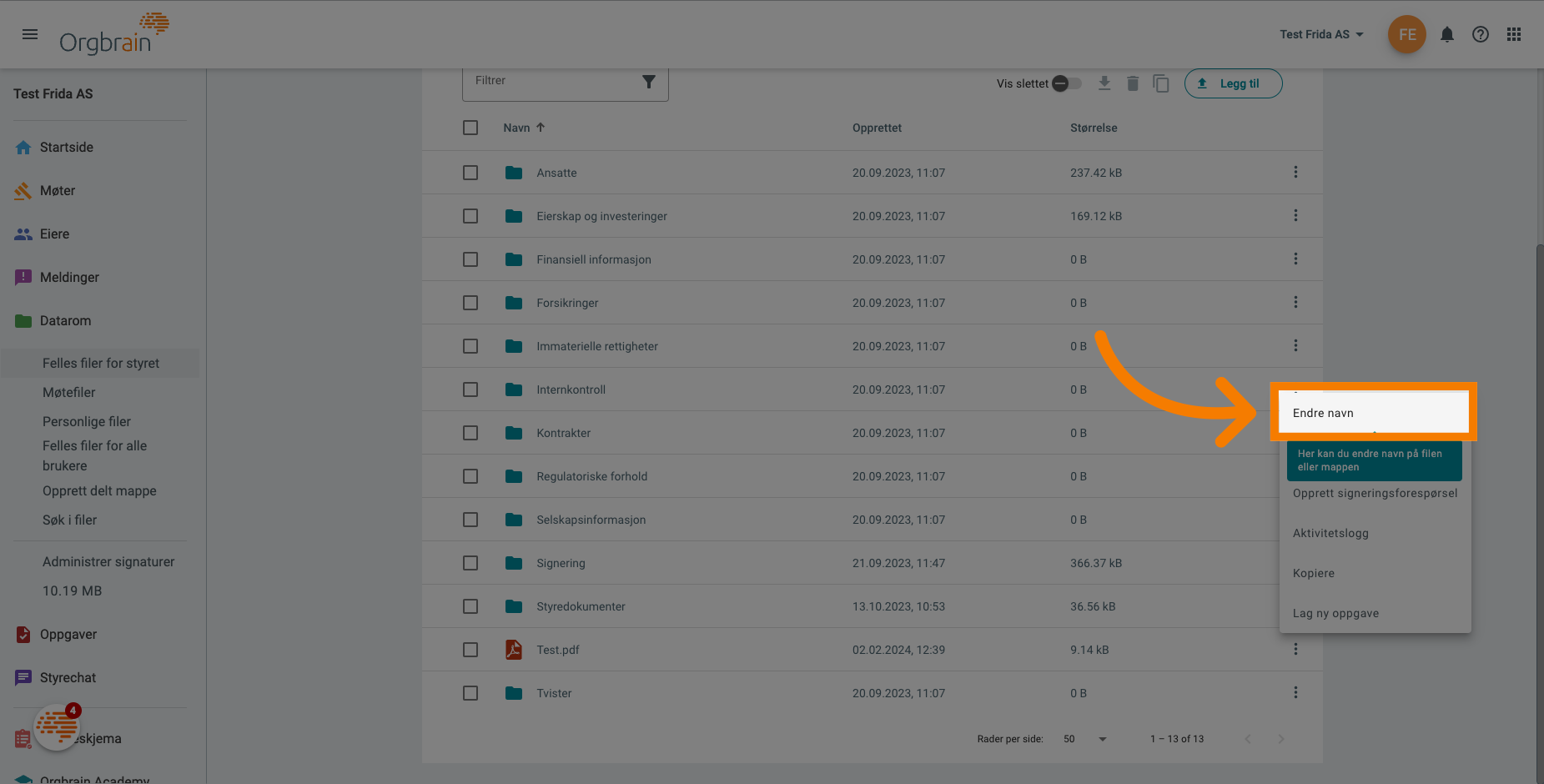Click the filter funnel icon

coord(649,82)
